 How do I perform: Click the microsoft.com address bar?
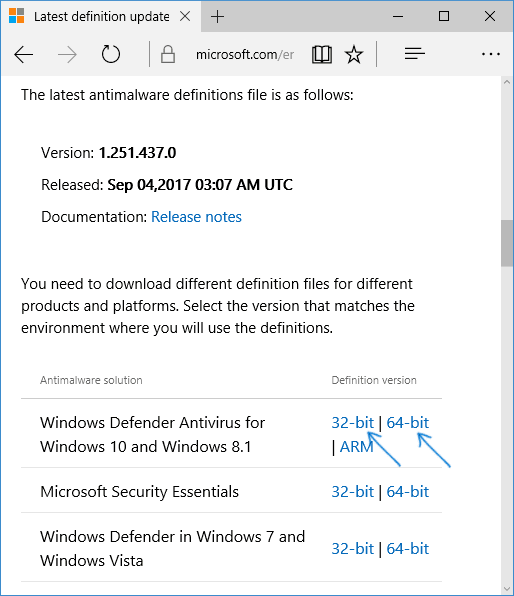(x=244, y=55)
